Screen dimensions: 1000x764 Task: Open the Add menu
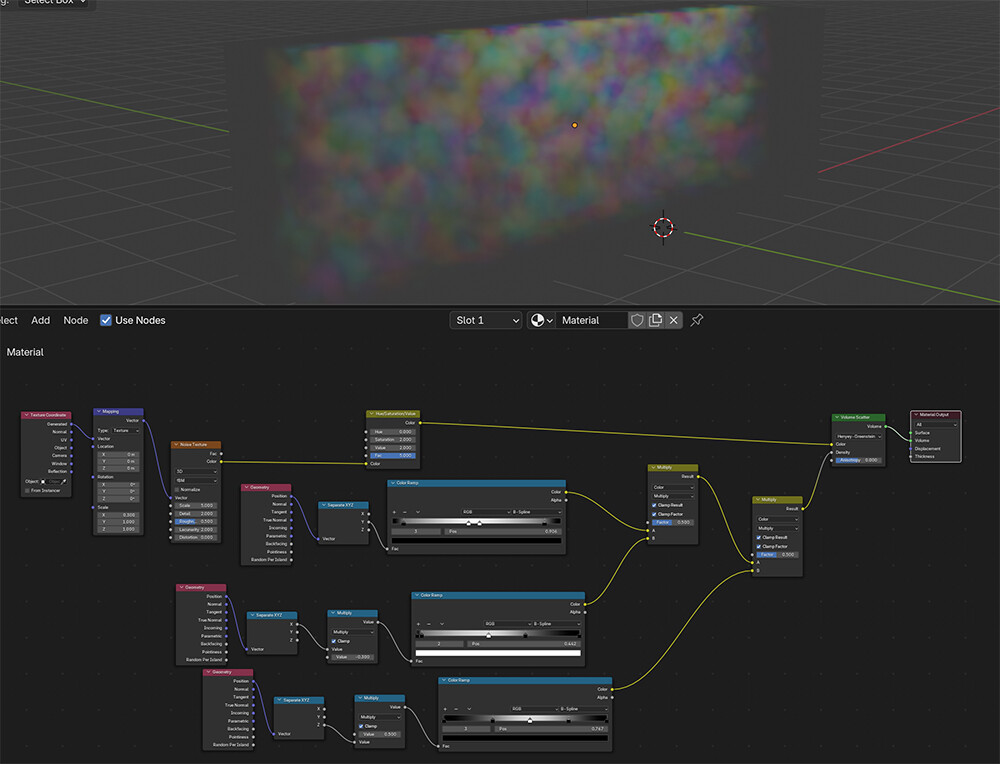pos(40,320)
